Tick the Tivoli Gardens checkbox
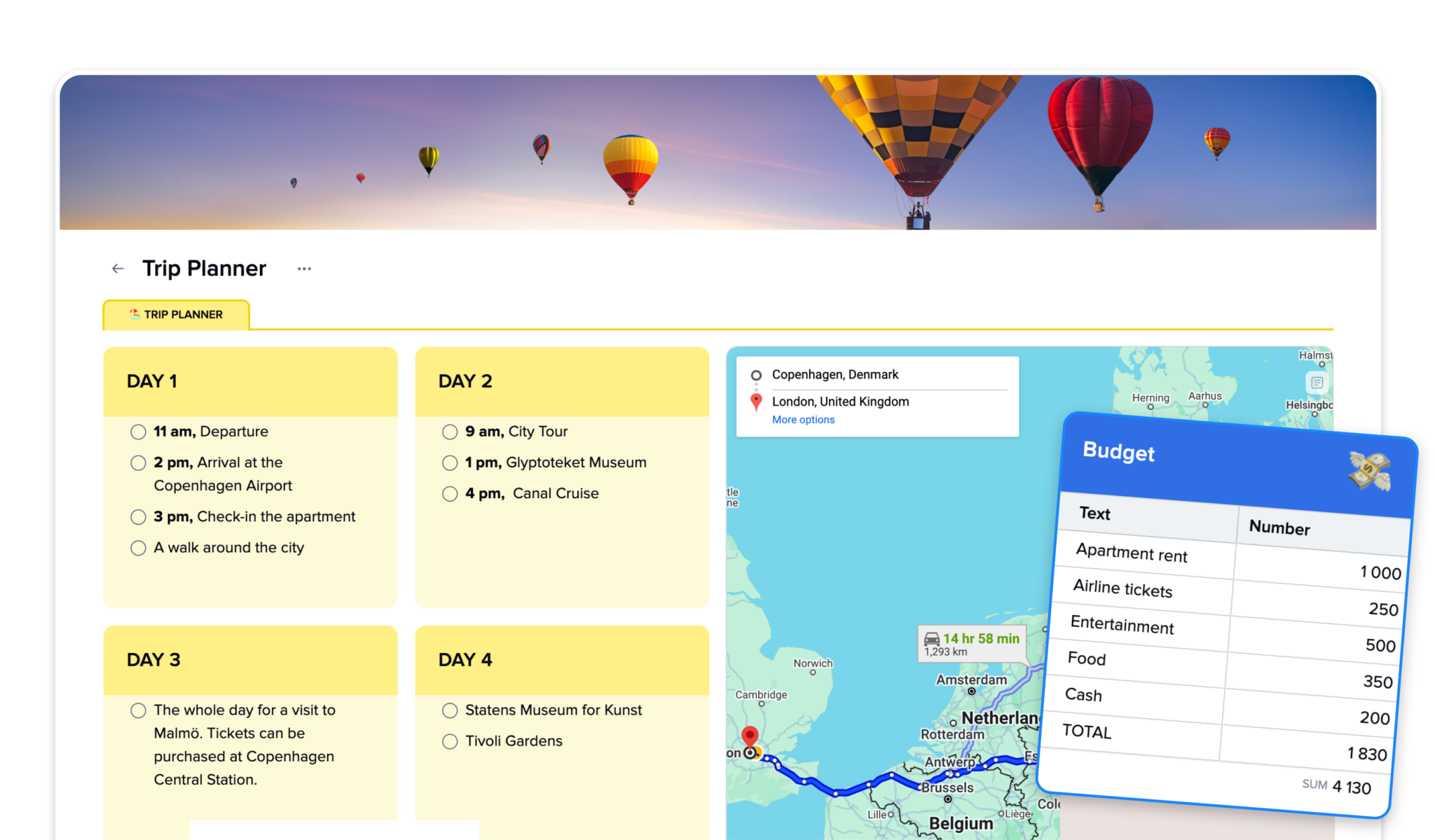1435x840 pixels. pyautogui.click(x=450, y=741)
